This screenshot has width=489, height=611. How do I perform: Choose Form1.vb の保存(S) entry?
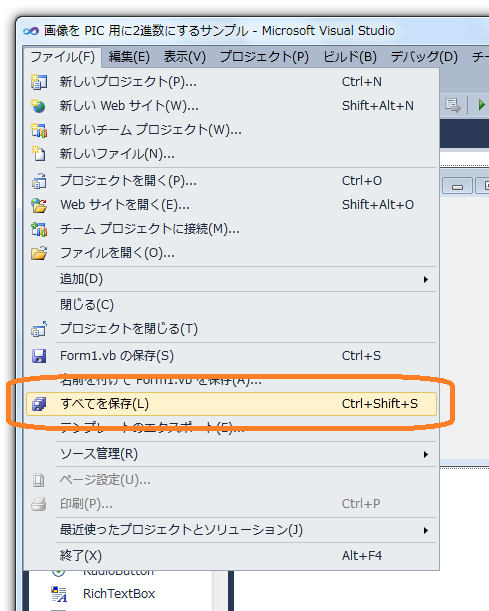(231, 356)
